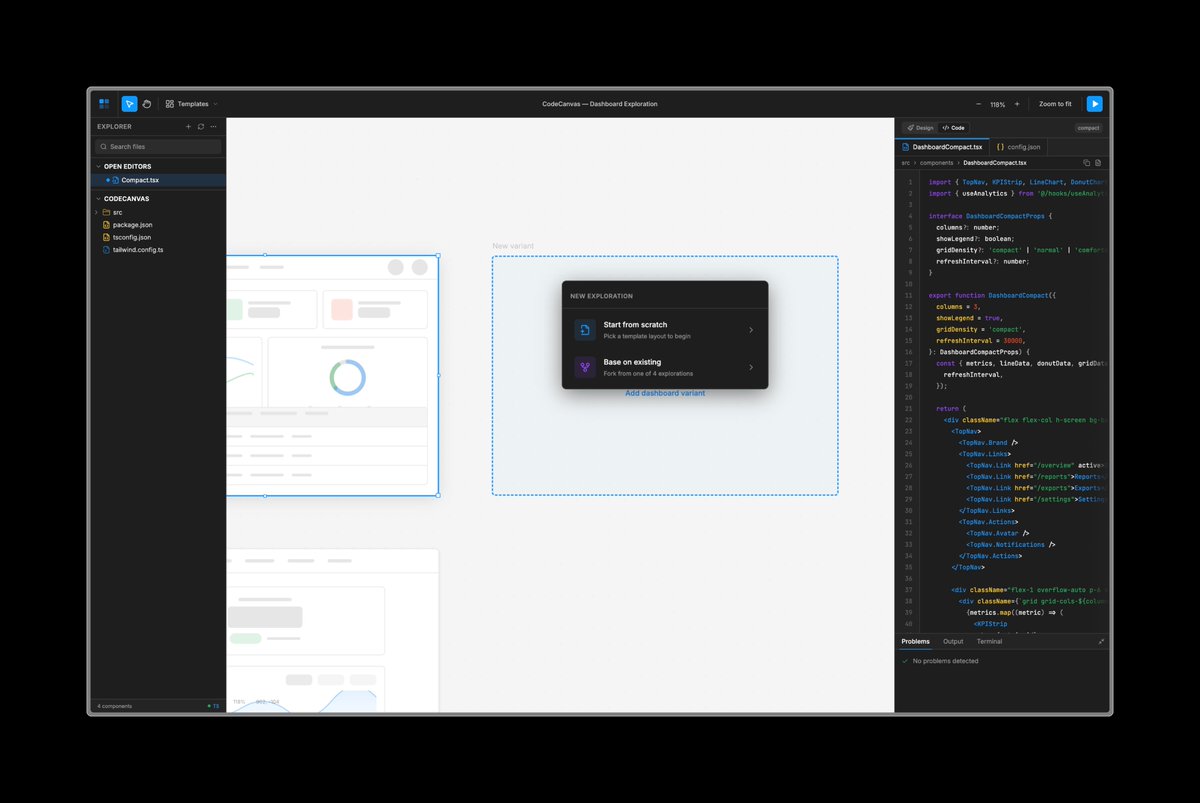Click the dashboard grid icon in the toolbar
1200x803 pixels.
pos(105,103)
